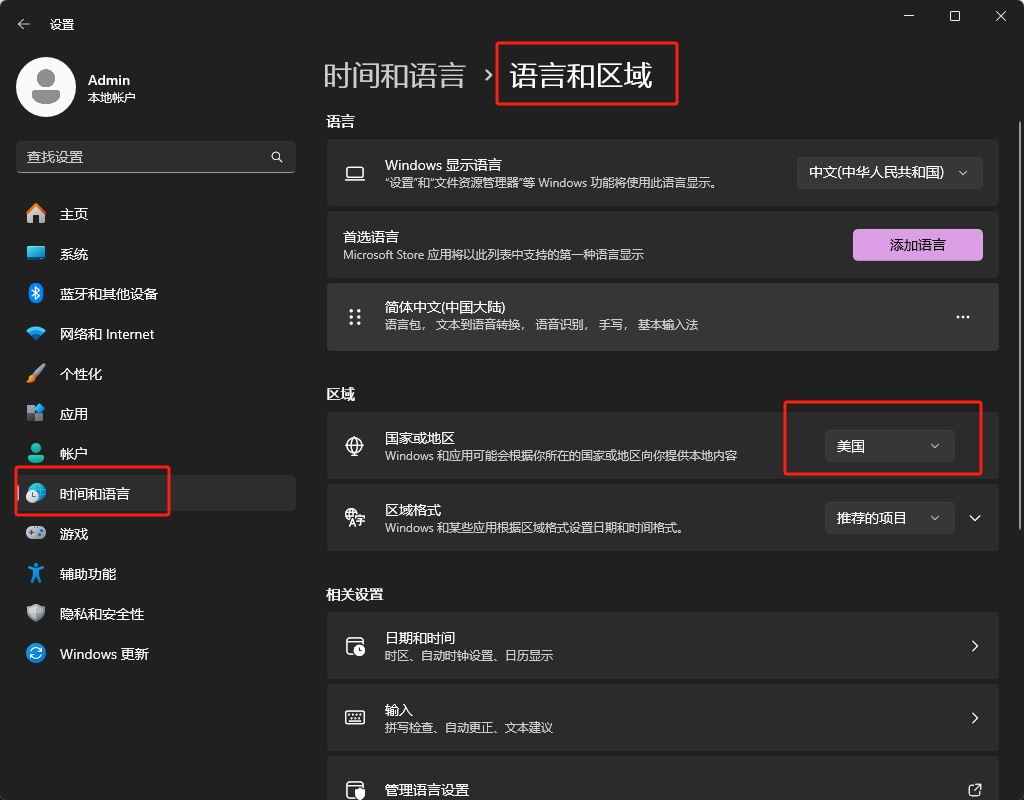This screenshot has height=800, width=1024.
Task: Click the magnifier icon in the search box
Action: (x=277, y=157)
